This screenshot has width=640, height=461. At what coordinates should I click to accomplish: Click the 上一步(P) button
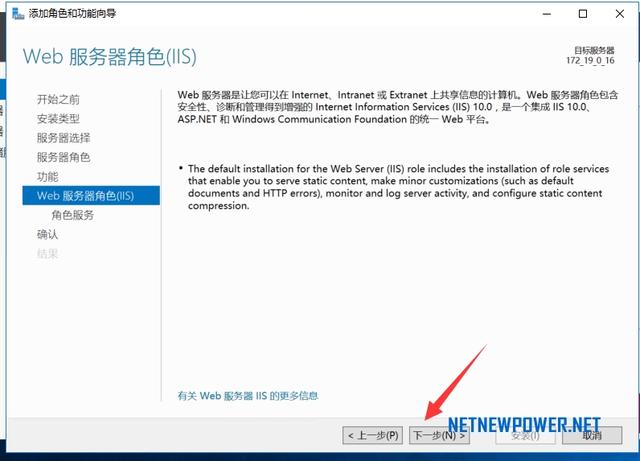tap(373, 435)
